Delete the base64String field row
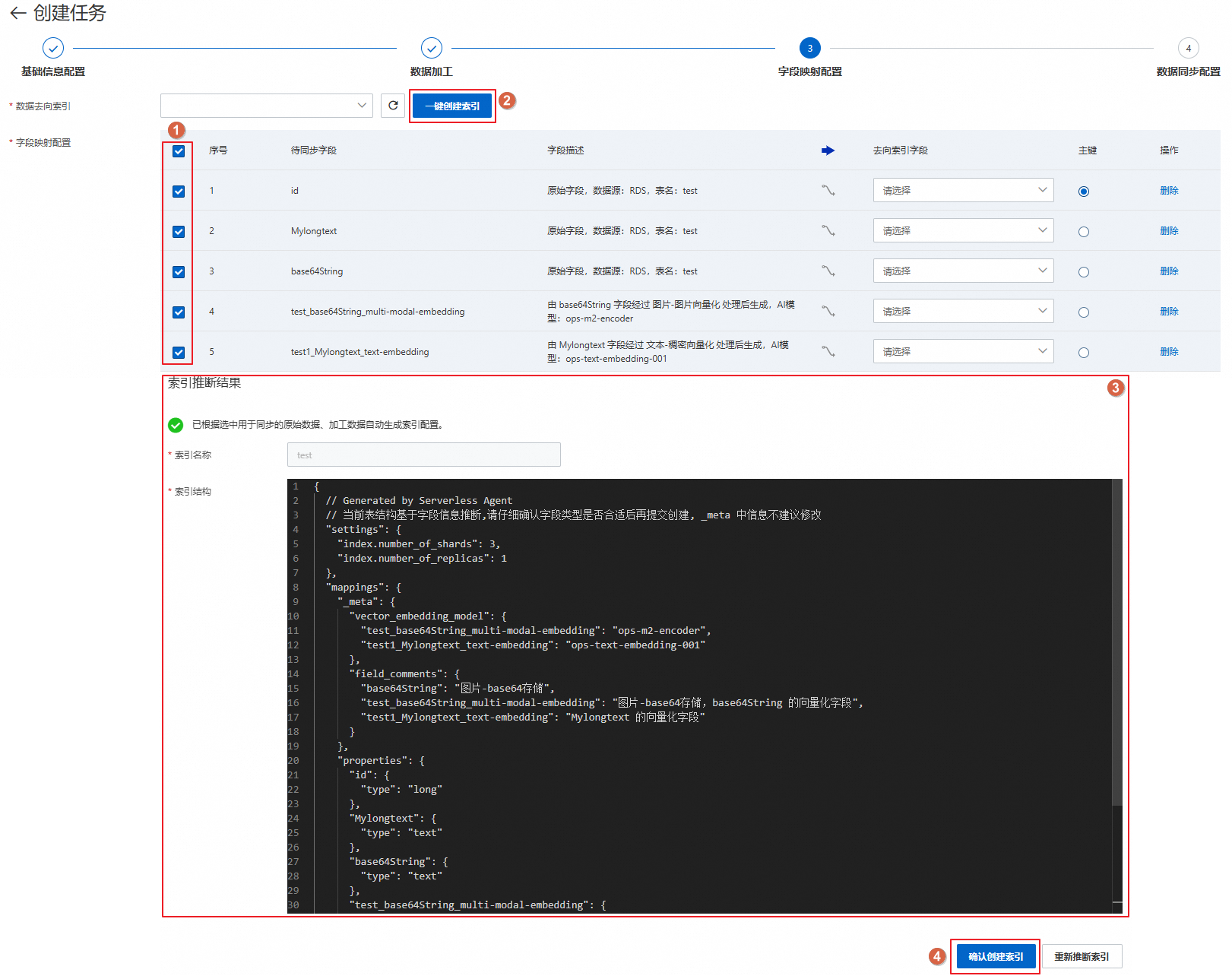This screenshot has height=979, width=1232. (1169, 271)
